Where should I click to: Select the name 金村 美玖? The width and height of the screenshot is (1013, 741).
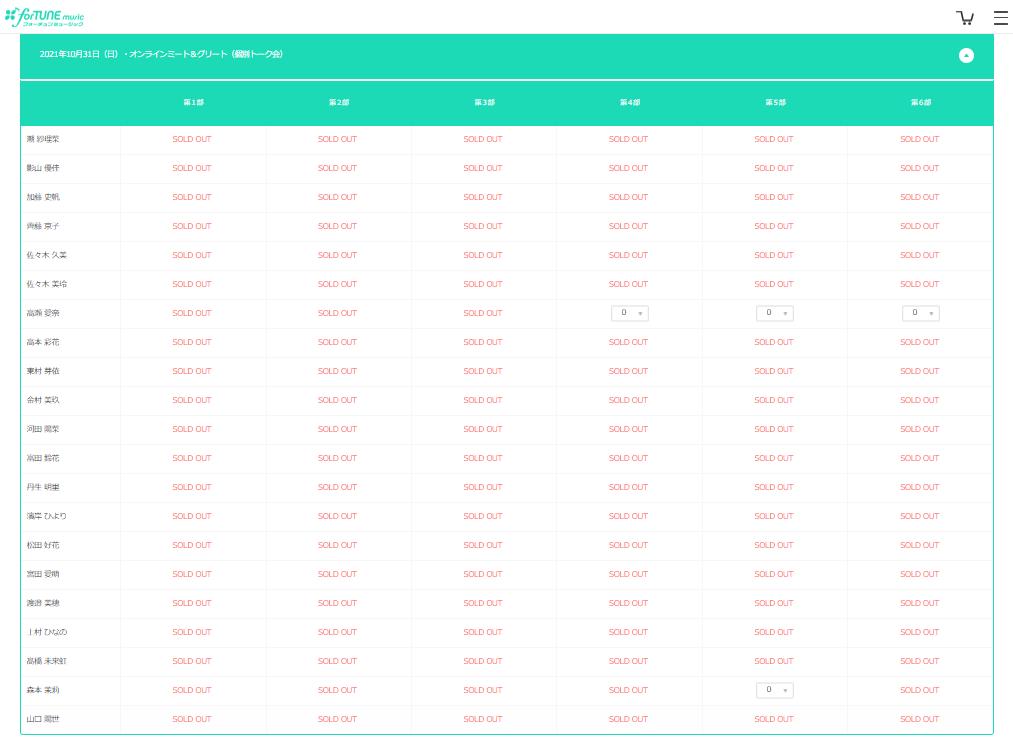(x=43, y=401)
